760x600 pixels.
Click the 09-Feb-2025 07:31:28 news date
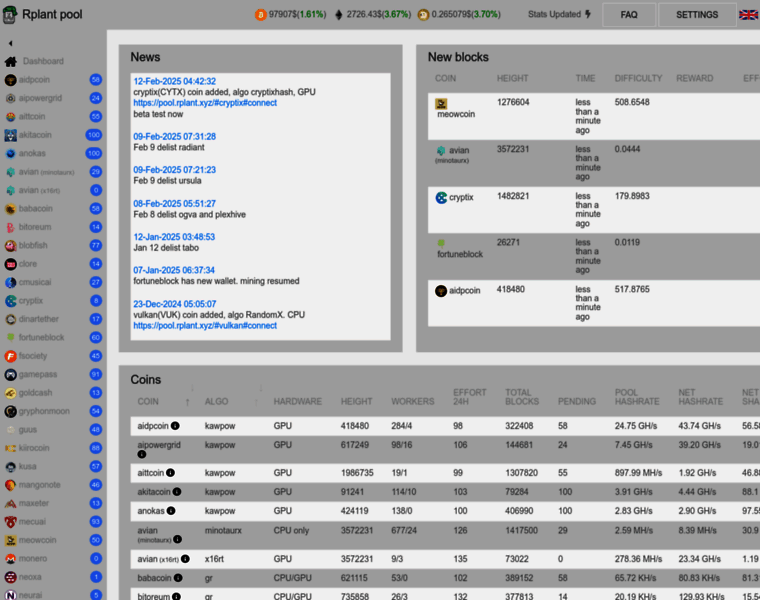click(174, 137)
